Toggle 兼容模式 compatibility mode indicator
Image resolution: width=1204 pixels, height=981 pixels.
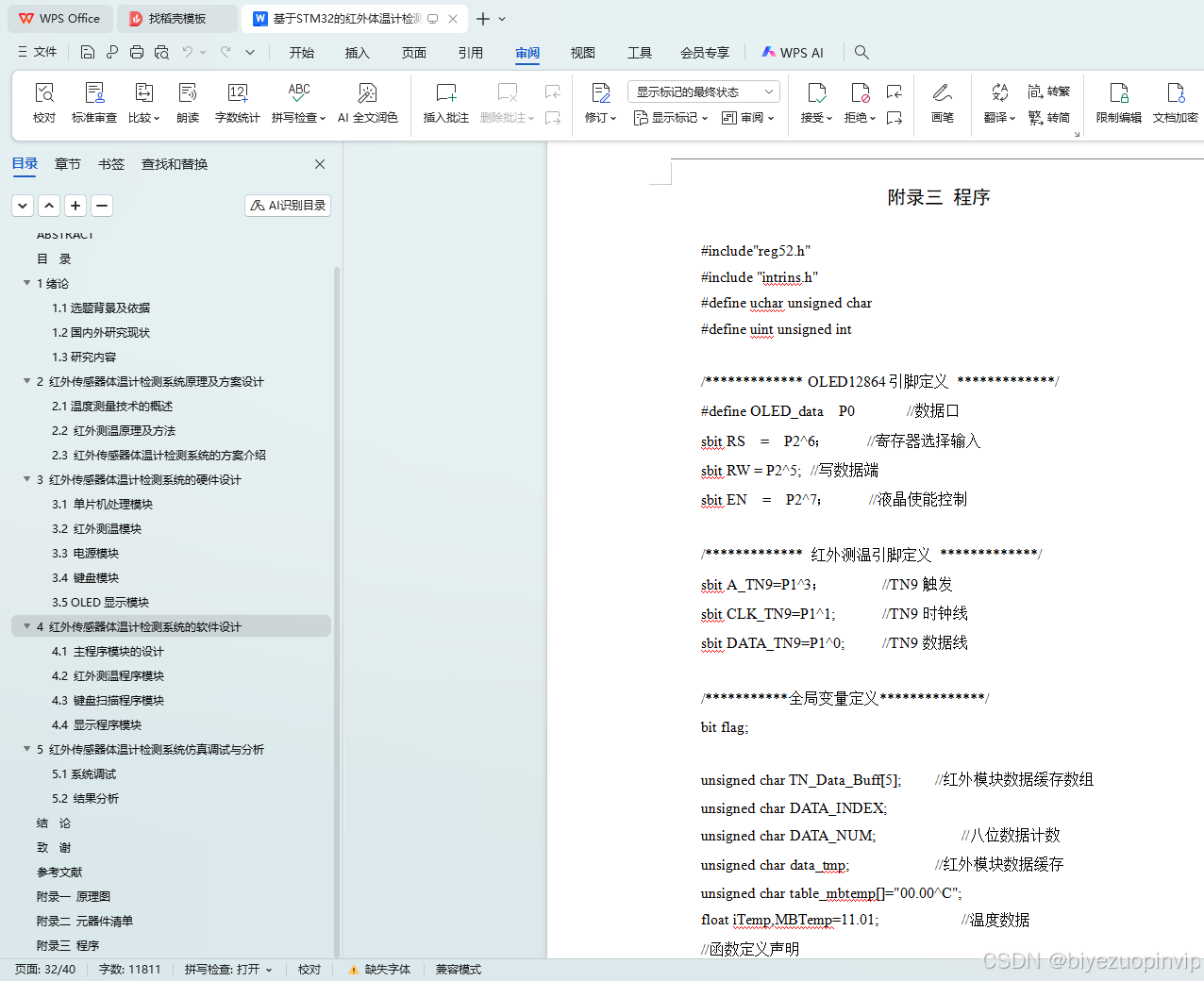(x=458, y=969)
